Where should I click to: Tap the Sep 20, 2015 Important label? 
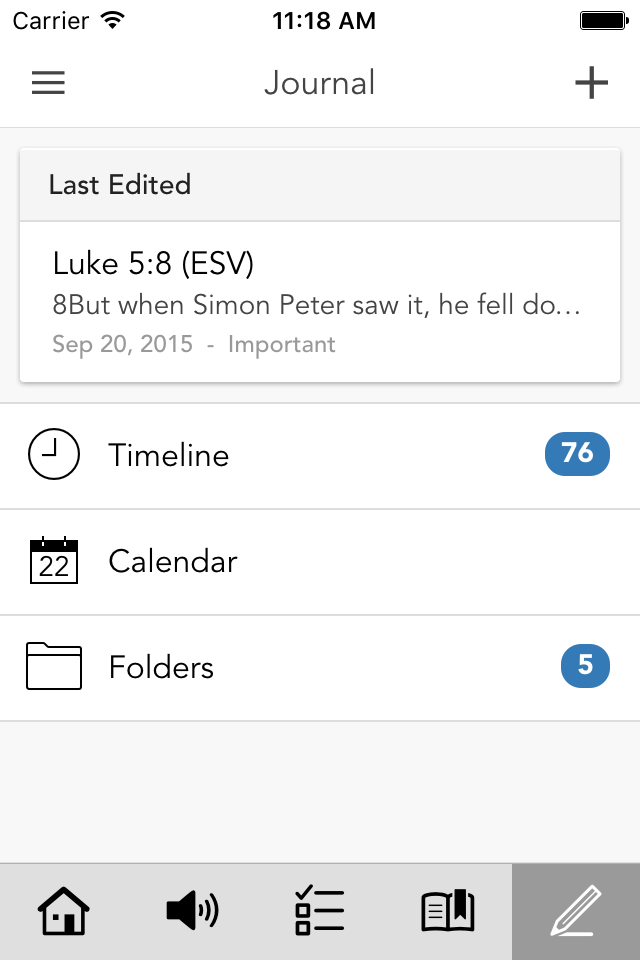click(x=194, y=345)
